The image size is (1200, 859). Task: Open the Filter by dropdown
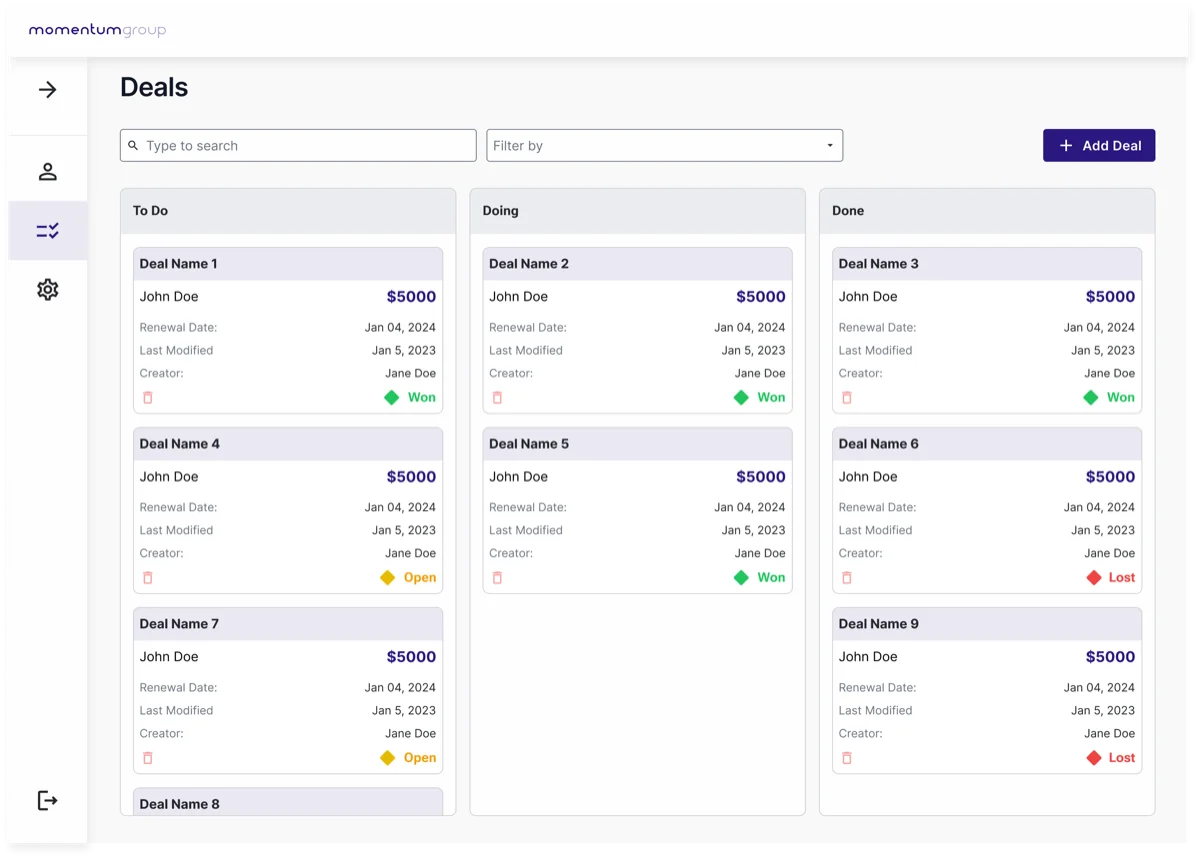point(665,146)
